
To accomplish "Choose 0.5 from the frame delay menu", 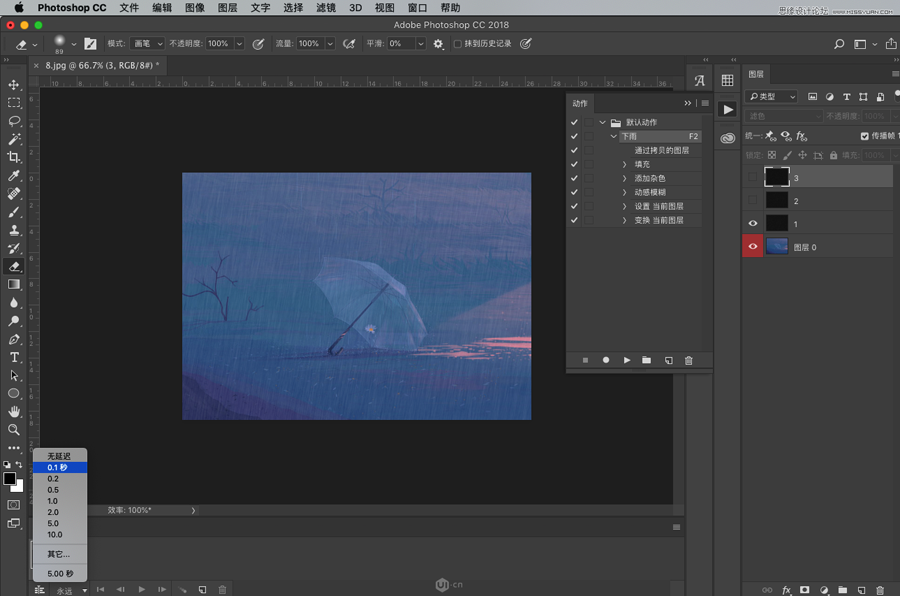I will (53, 490).
